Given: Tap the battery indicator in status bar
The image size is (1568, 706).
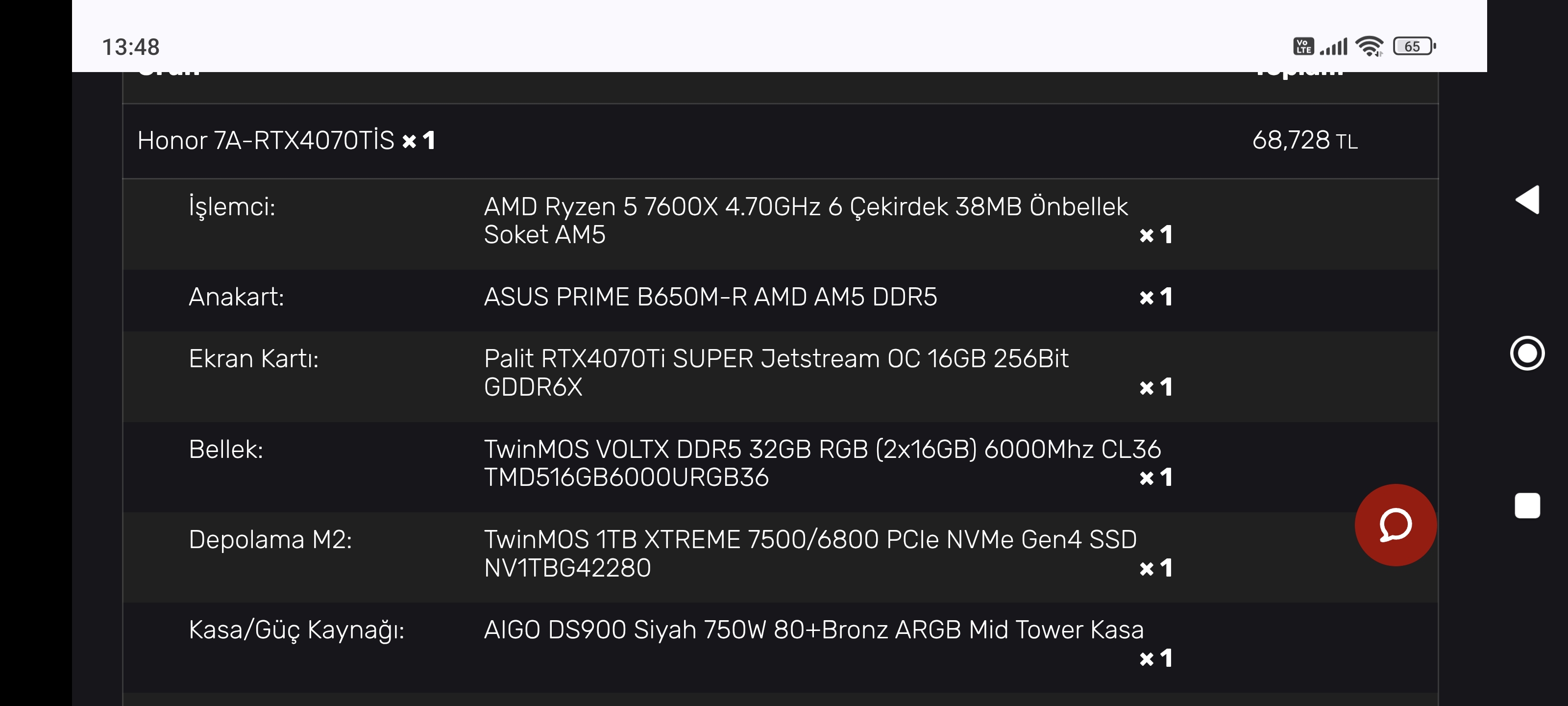Looking at the screenshot, I should tap(1414, 46).
